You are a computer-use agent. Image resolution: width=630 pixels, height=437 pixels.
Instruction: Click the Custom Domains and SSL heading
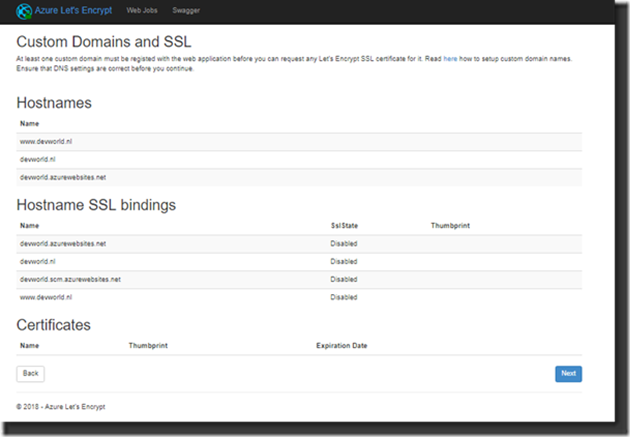pos(104,42)
